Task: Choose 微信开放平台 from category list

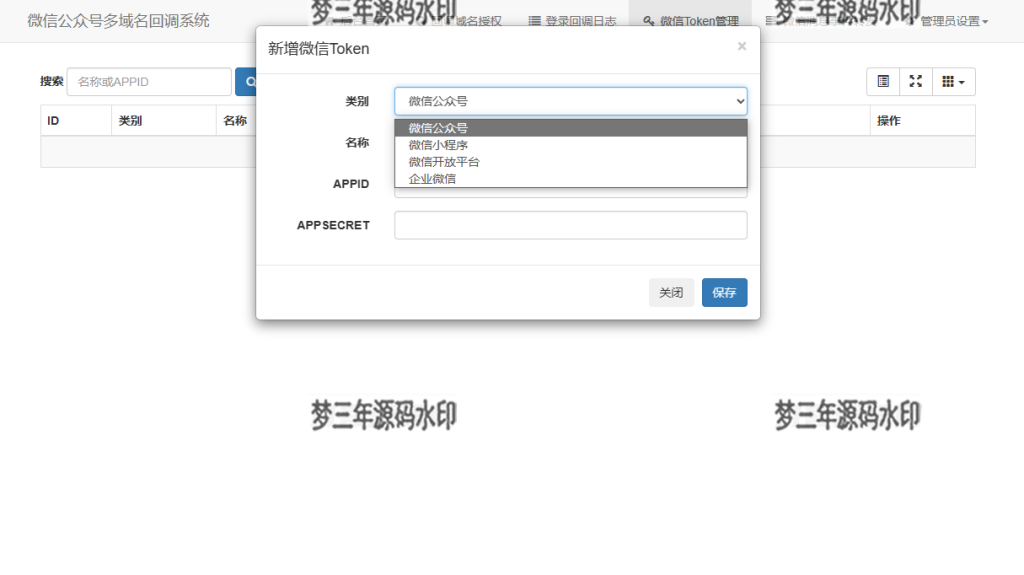Action: tap(571, 162)
